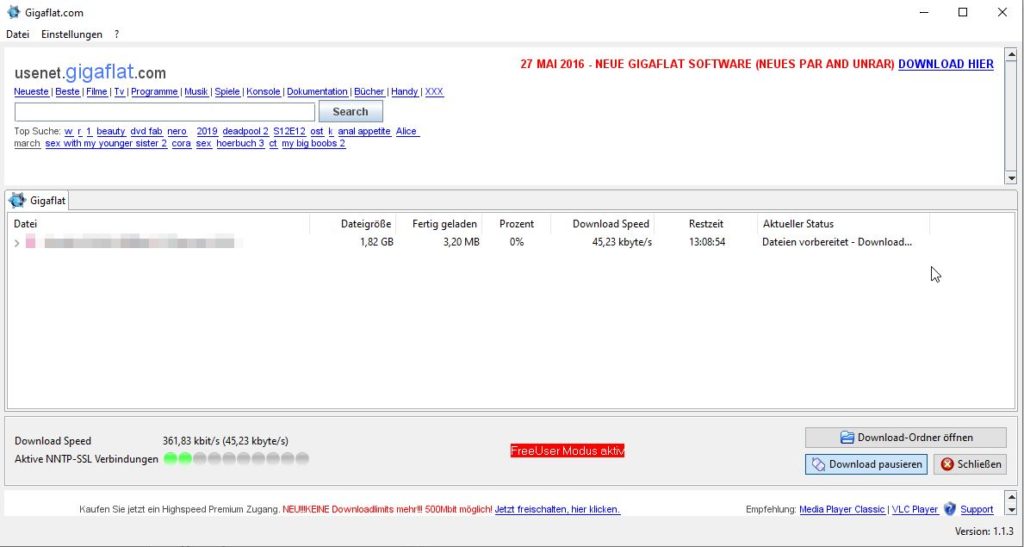1024x547 pixels.
Task: Select the 'Dateien vorbereitet - Download...' status
Action: tap(837, 242)
